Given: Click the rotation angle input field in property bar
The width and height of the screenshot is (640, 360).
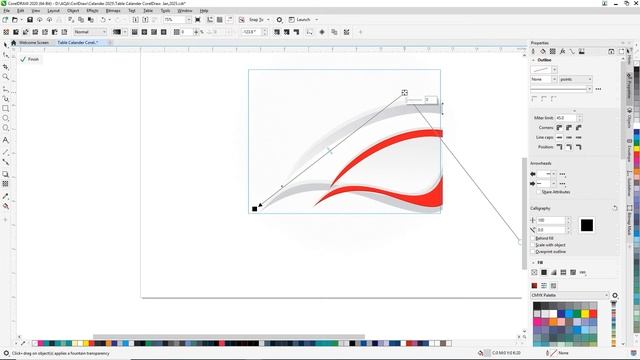Looking at the screenshot, I should click(251, 32).
